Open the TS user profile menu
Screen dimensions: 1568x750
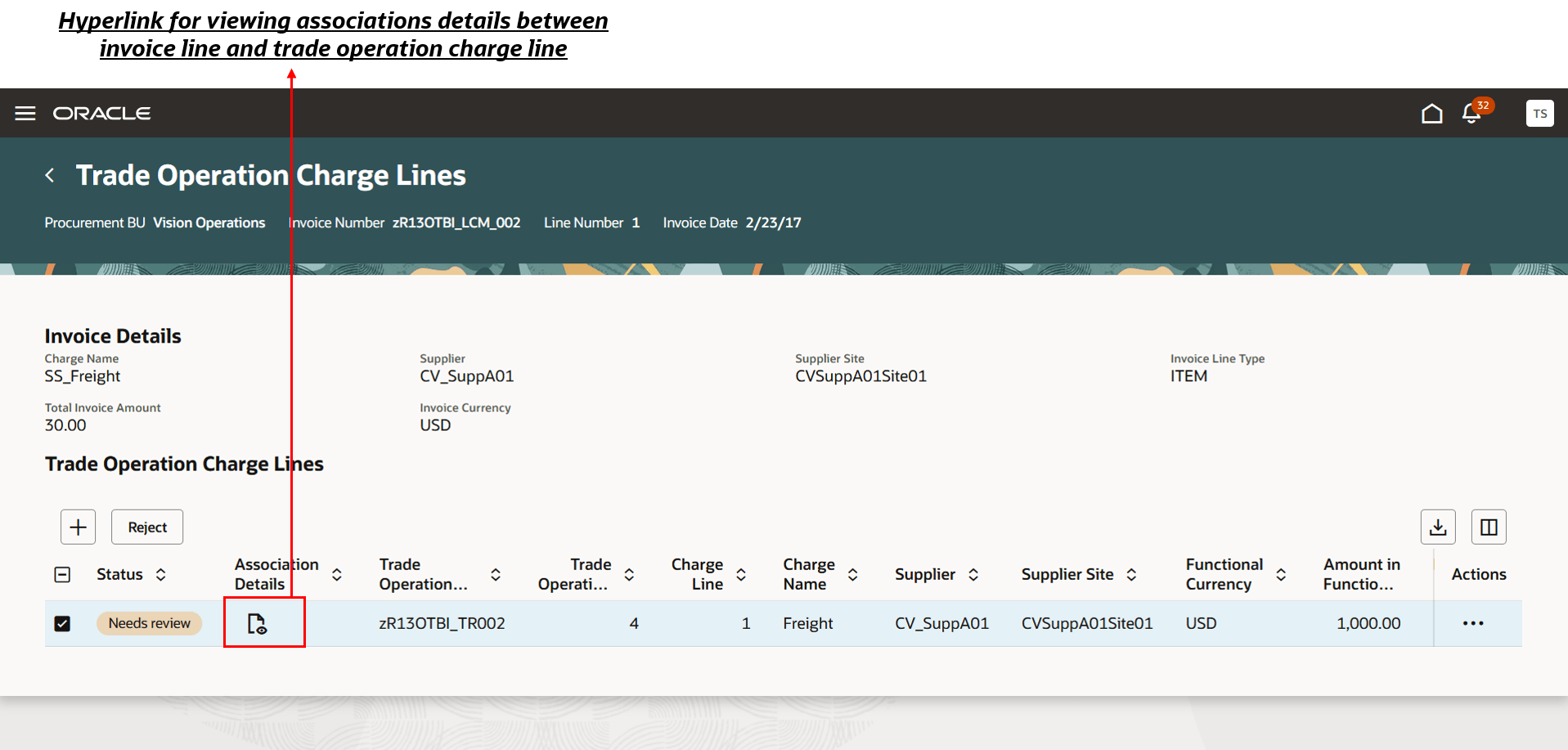click(1539, 114)
